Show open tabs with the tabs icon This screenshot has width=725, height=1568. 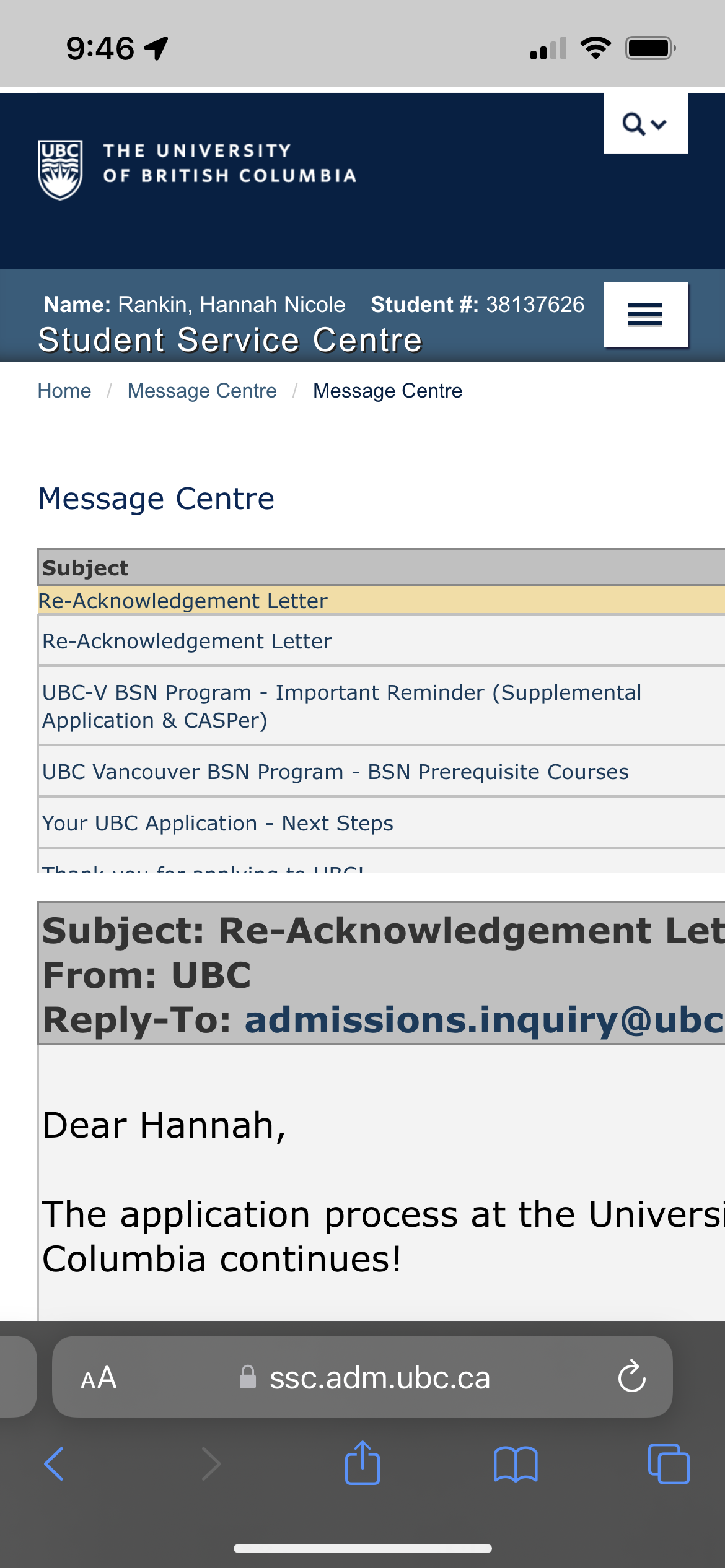pos(669,1464)
